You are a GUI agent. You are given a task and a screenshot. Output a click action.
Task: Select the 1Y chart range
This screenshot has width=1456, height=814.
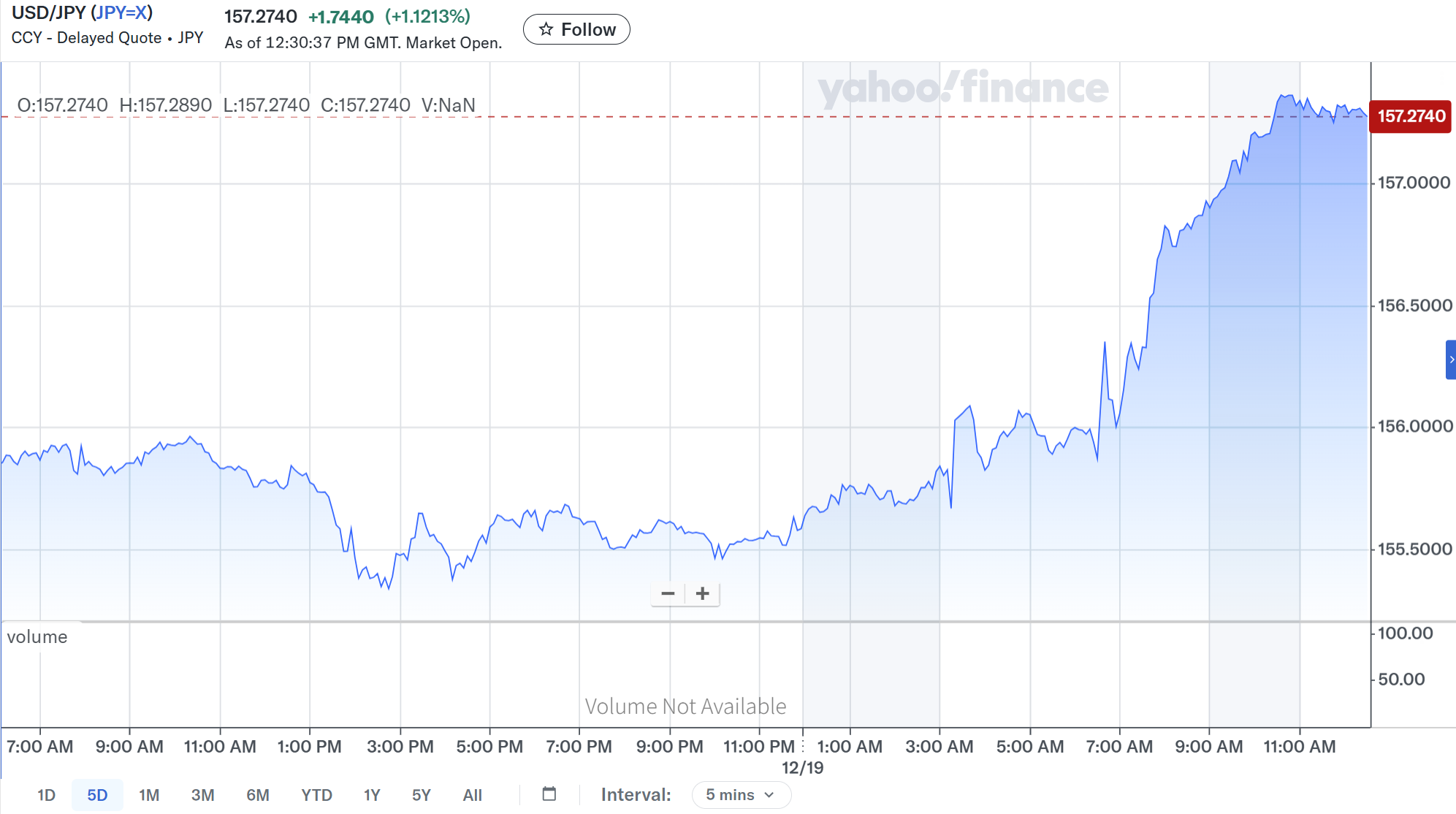372,795
